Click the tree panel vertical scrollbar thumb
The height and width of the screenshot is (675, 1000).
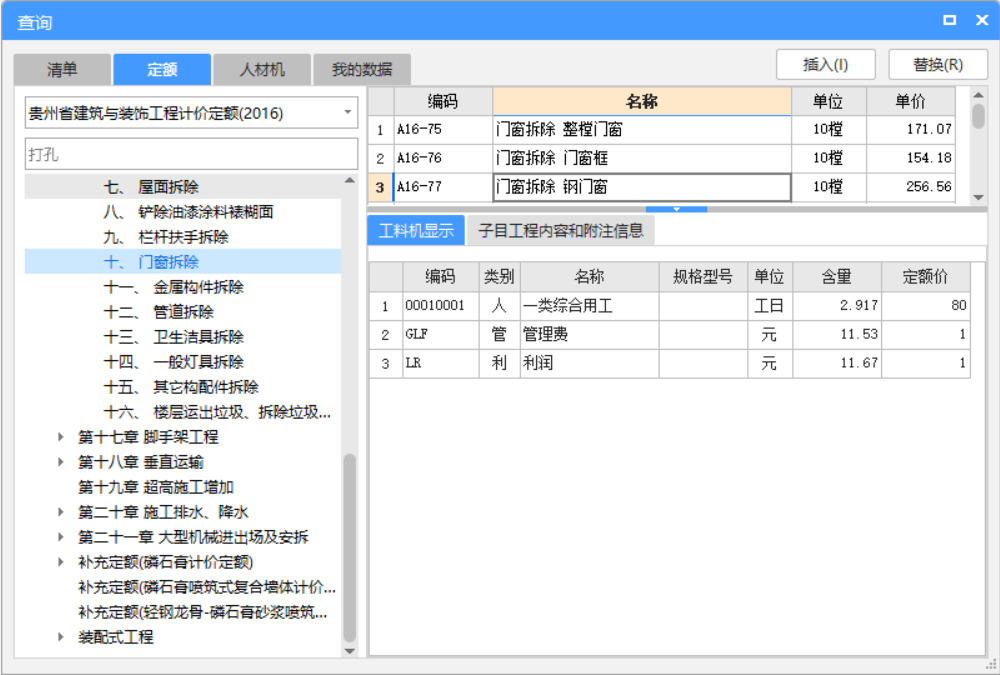[349, 547]
